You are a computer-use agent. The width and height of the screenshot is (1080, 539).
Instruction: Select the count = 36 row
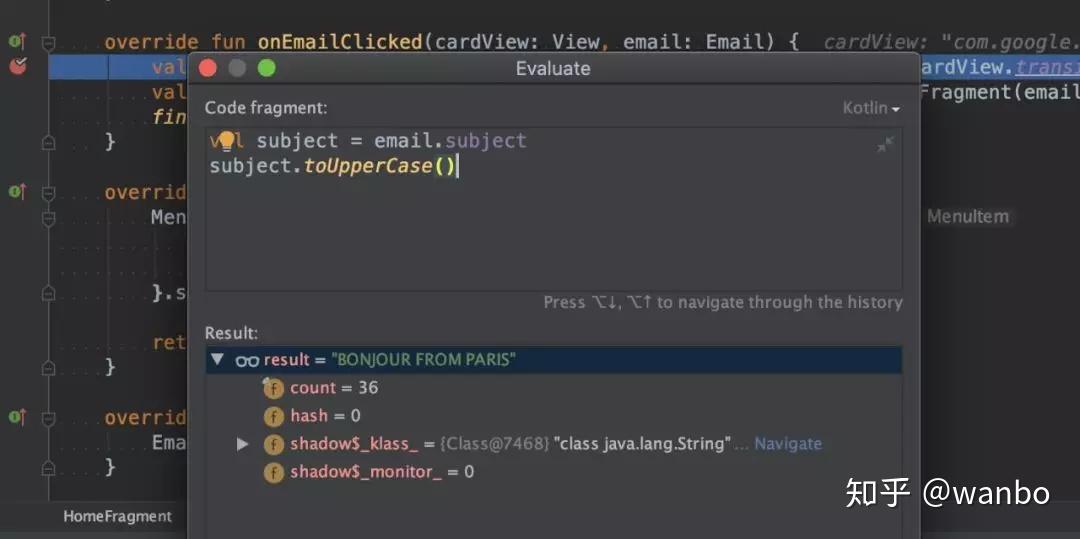[334, 388]
